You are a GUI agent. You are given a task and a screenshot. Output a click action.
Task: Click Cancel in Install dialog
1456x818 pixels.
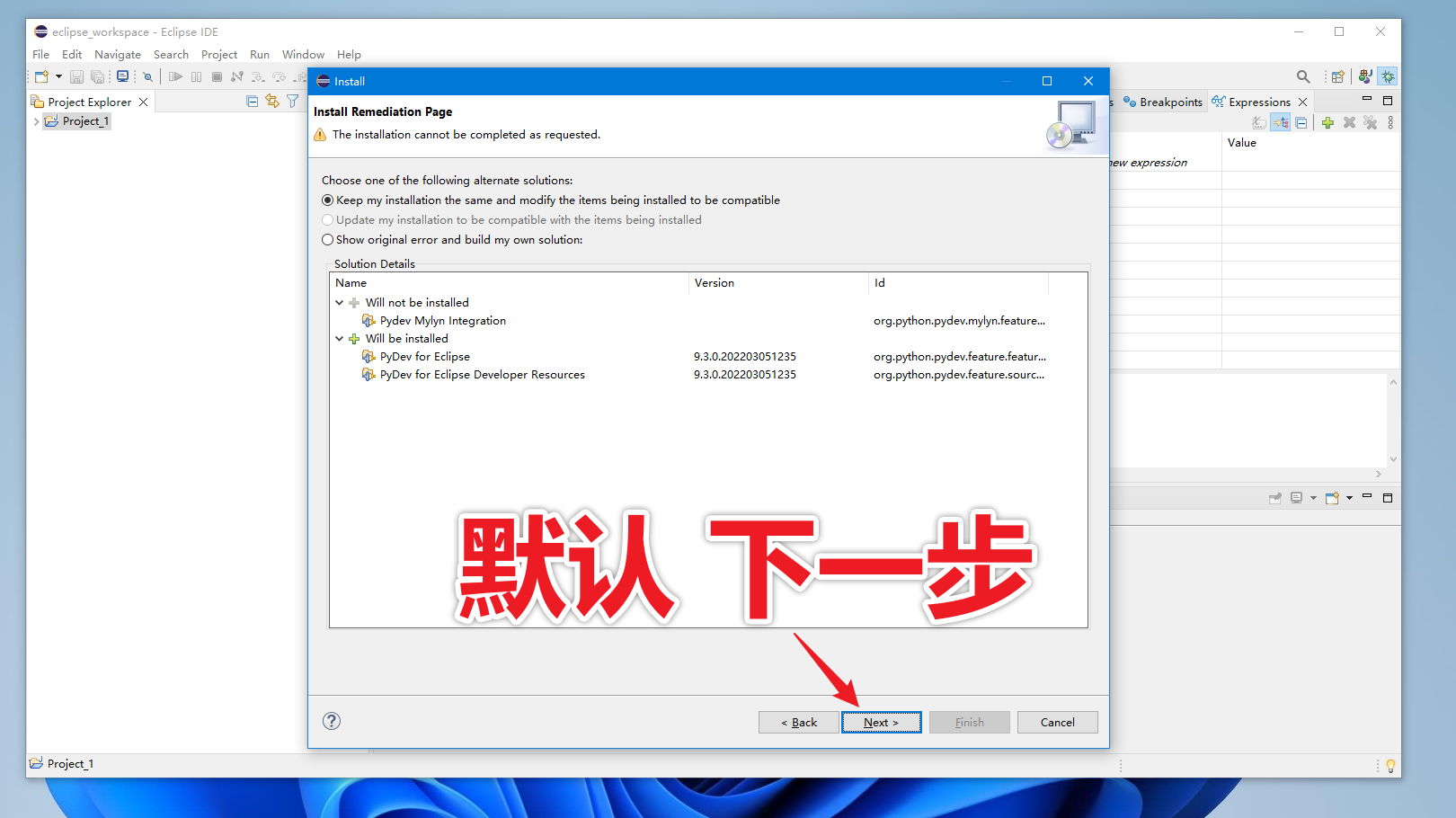click(x=1058, y=723)
